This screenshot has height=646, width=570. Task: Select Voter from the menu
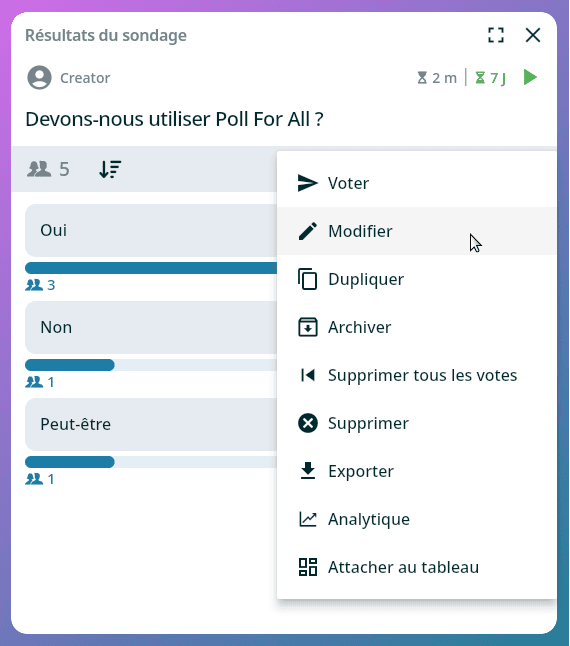(417, 183)
